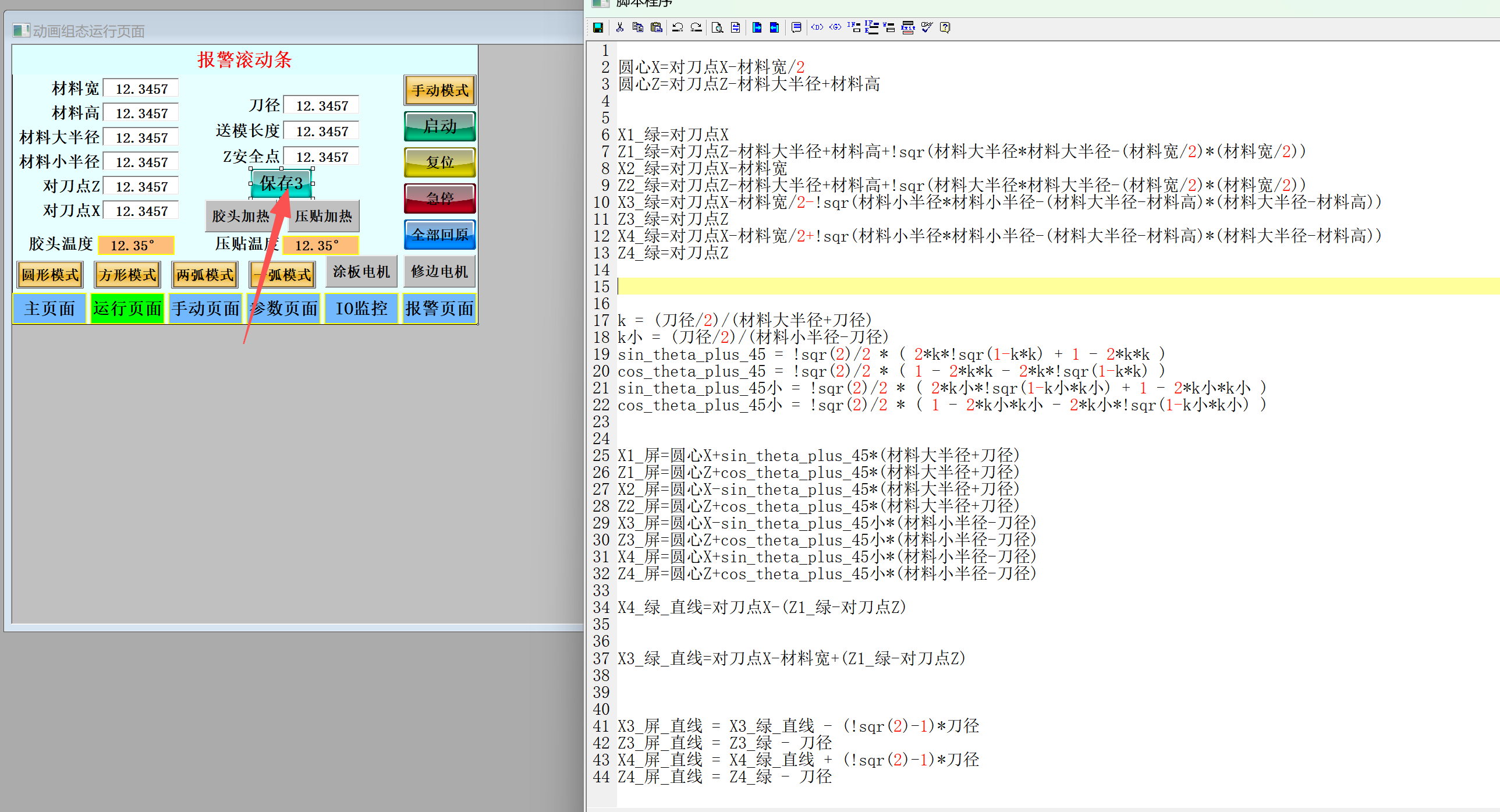Select 两弧模式 shape mode
The image size is (1500, 812).
[x=205, y=274]
